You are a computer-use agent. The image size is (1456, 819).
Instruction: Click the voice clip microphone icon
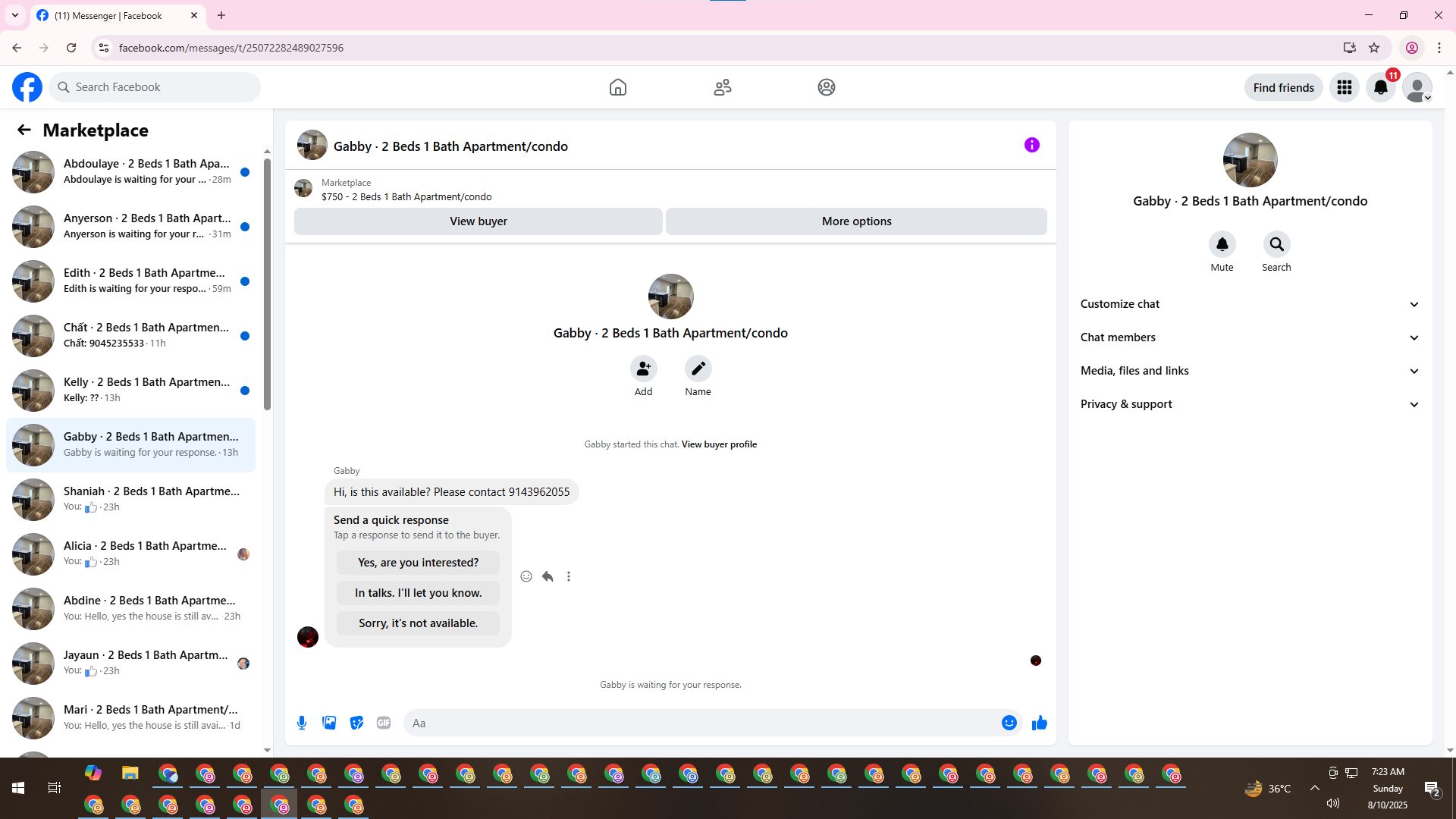point(302,723)
